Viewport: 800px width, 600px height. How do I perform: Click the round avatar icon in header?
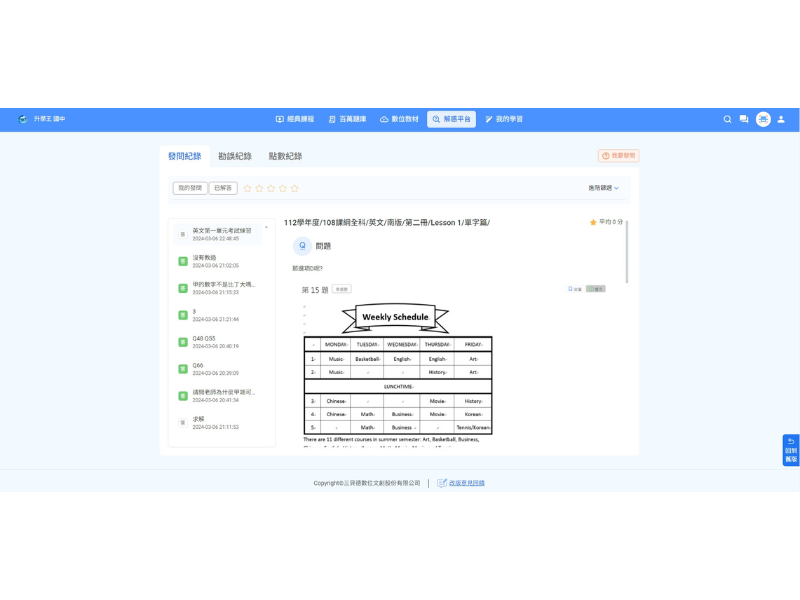pos(763,119)
